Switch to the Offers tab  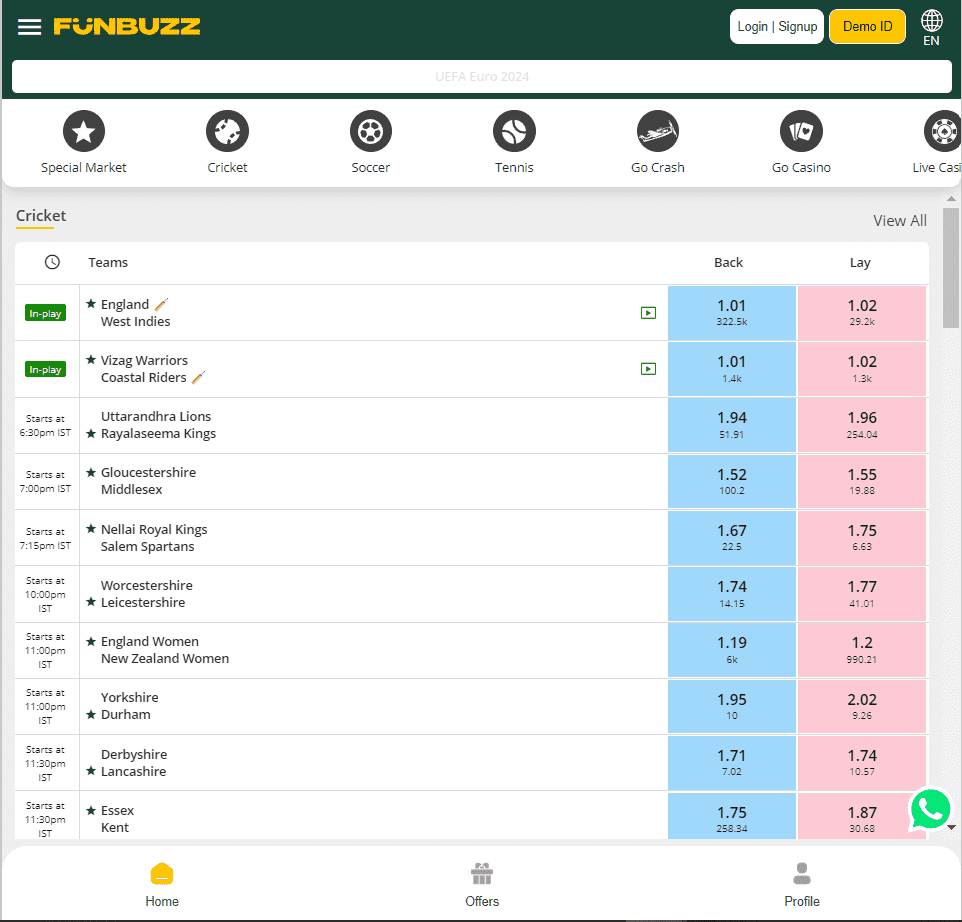click(x=482, y=884)
